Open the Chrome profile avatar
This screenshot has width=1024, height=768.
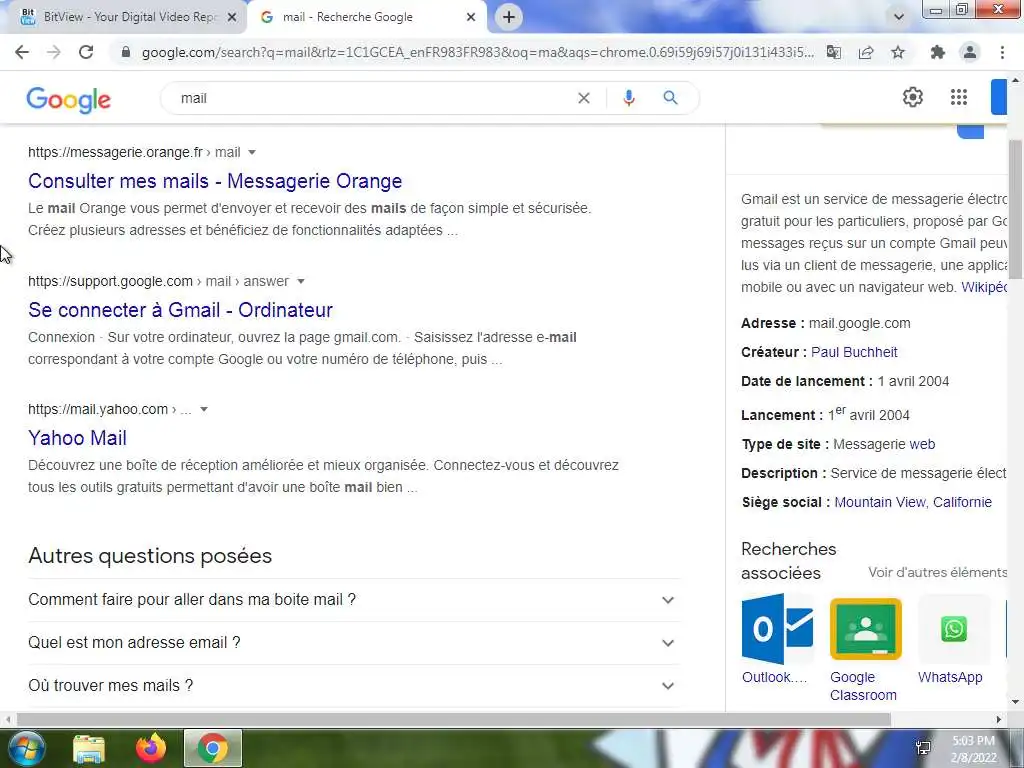click(x=970, y=52)
